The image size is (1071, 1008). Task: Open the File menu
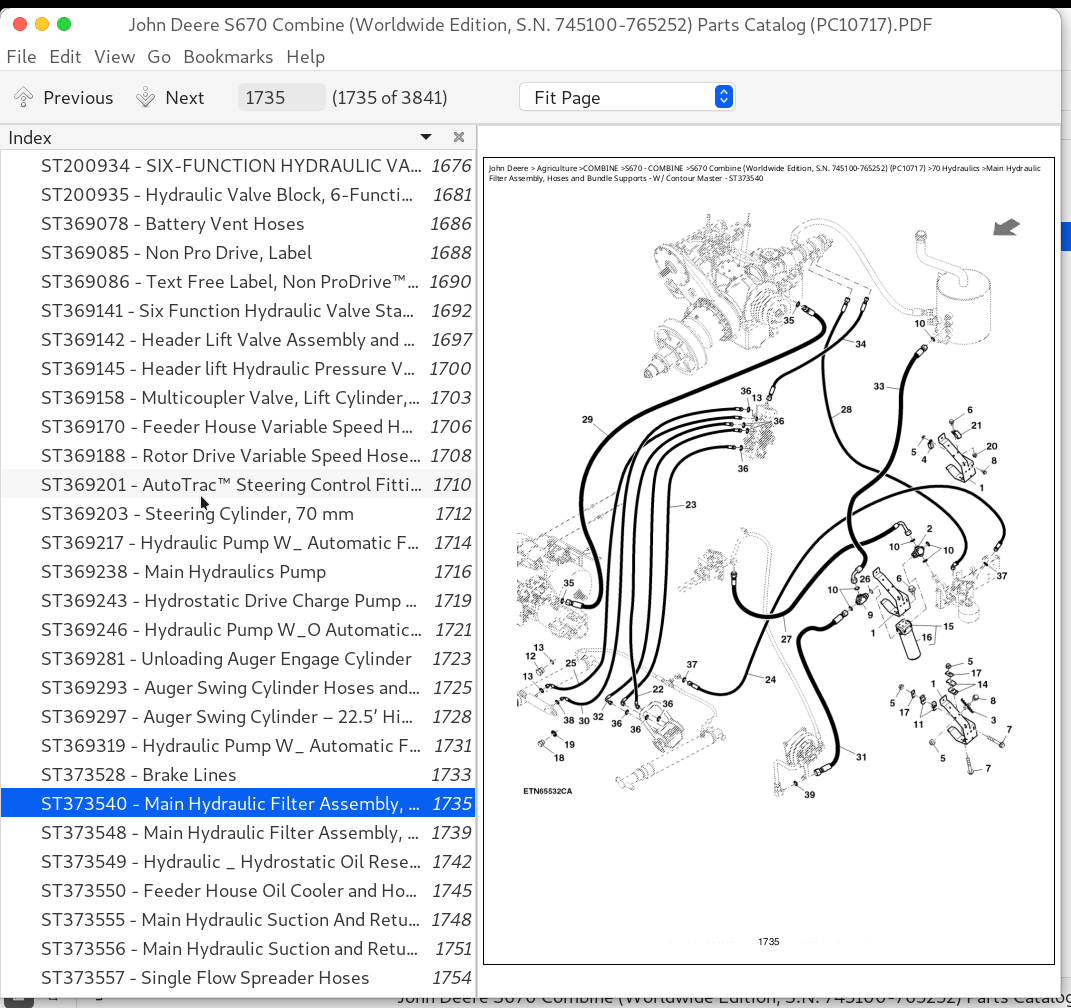(x=21, y=57)
